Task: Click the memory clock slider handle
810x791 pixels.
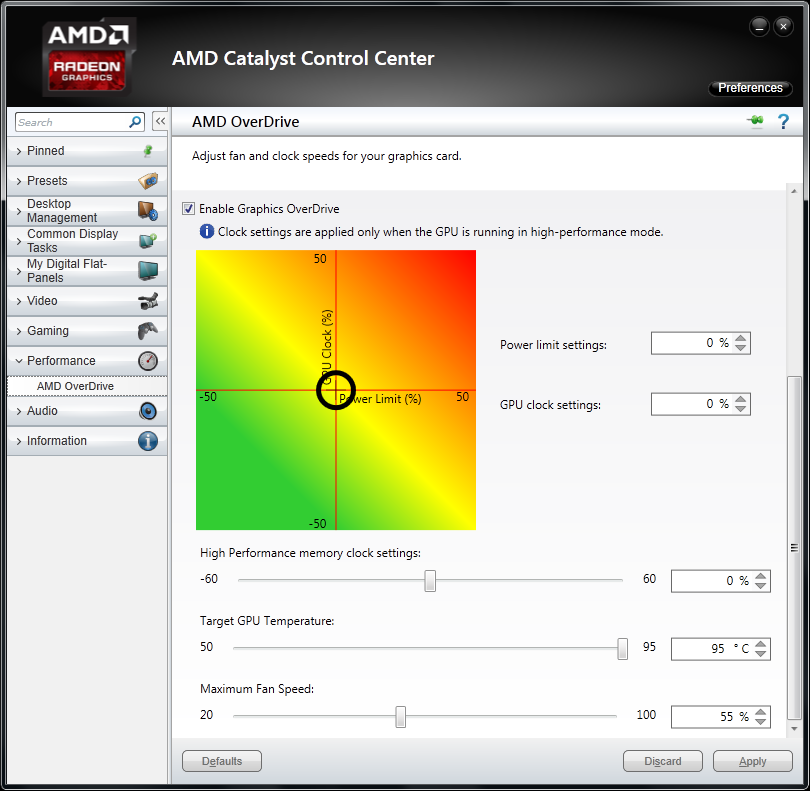Action: tap(430, 581)
